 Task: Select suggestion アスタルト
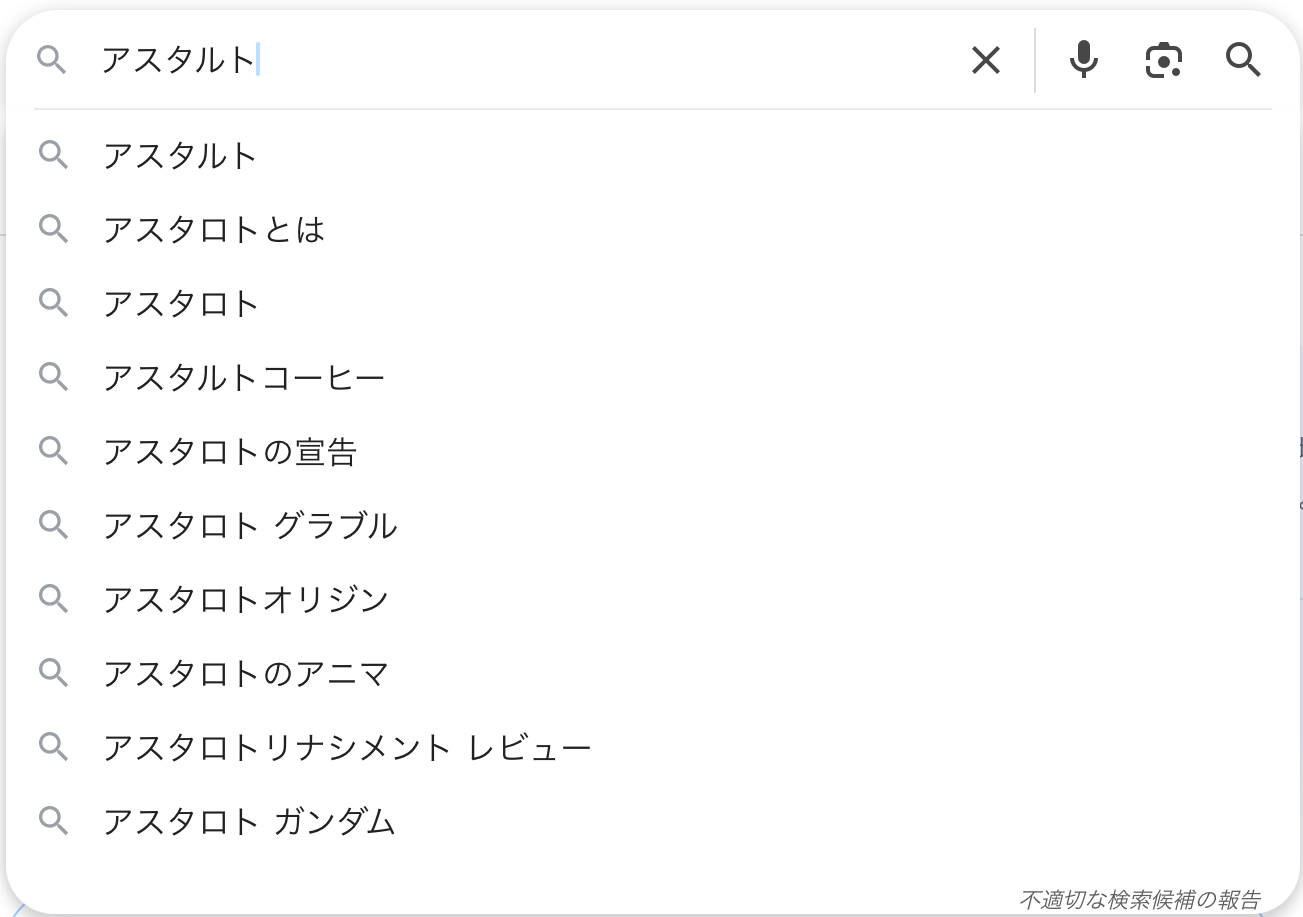(181, 156)
